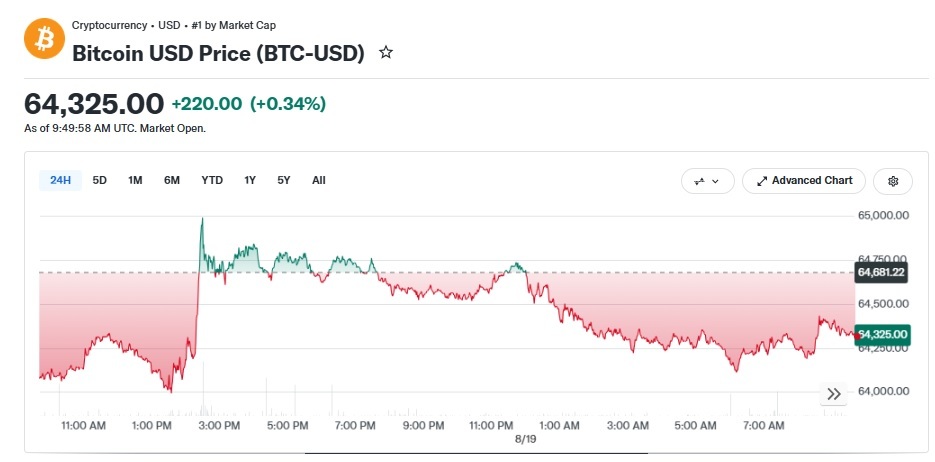Image resolution: width=935 pixels, height=462 pixels.
Task: Switch chart to 1Y range
Action: 250,181
